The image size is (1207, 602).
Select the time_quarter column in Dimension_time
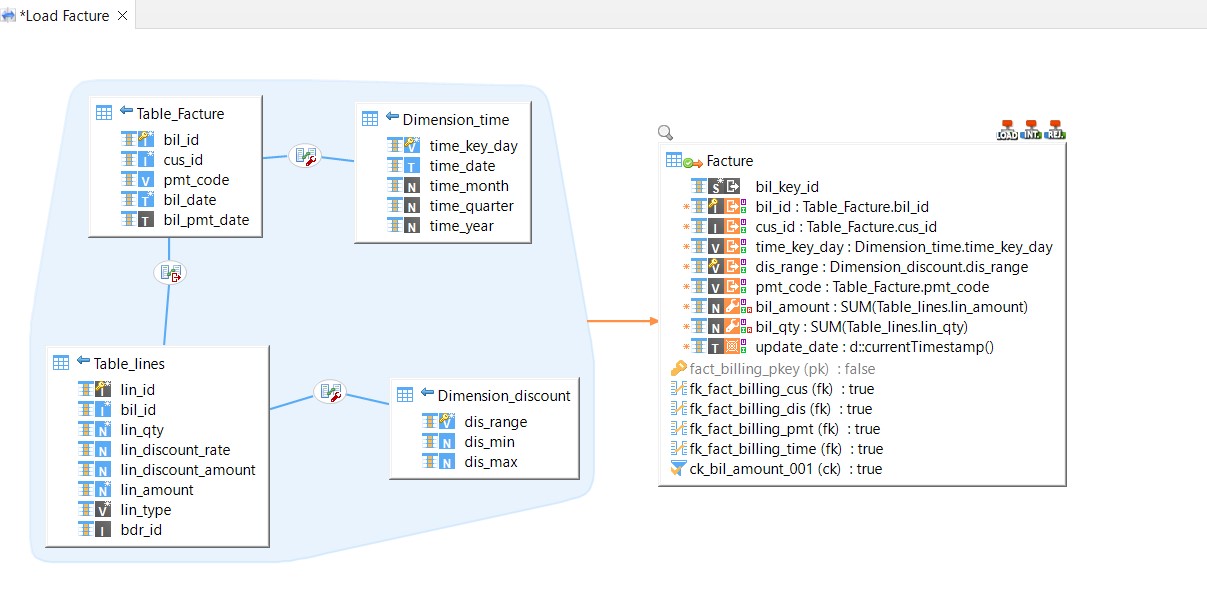pyautogui.click(x=471, y=206)
